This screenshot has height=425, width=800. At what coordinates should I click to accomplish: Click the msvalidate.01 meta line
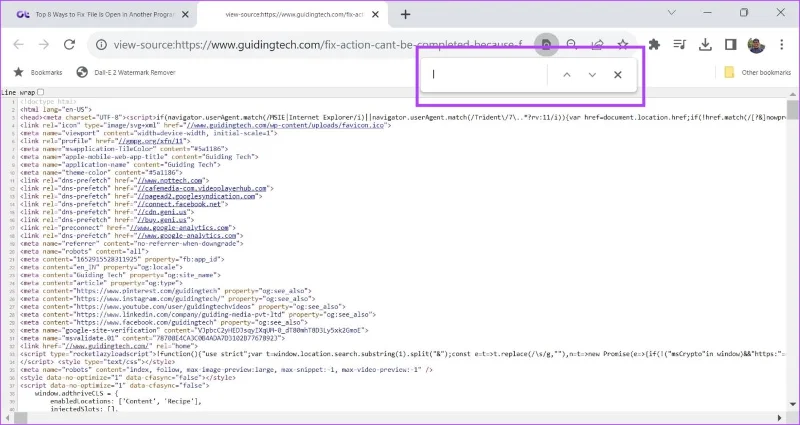click(x=153, y=338)
